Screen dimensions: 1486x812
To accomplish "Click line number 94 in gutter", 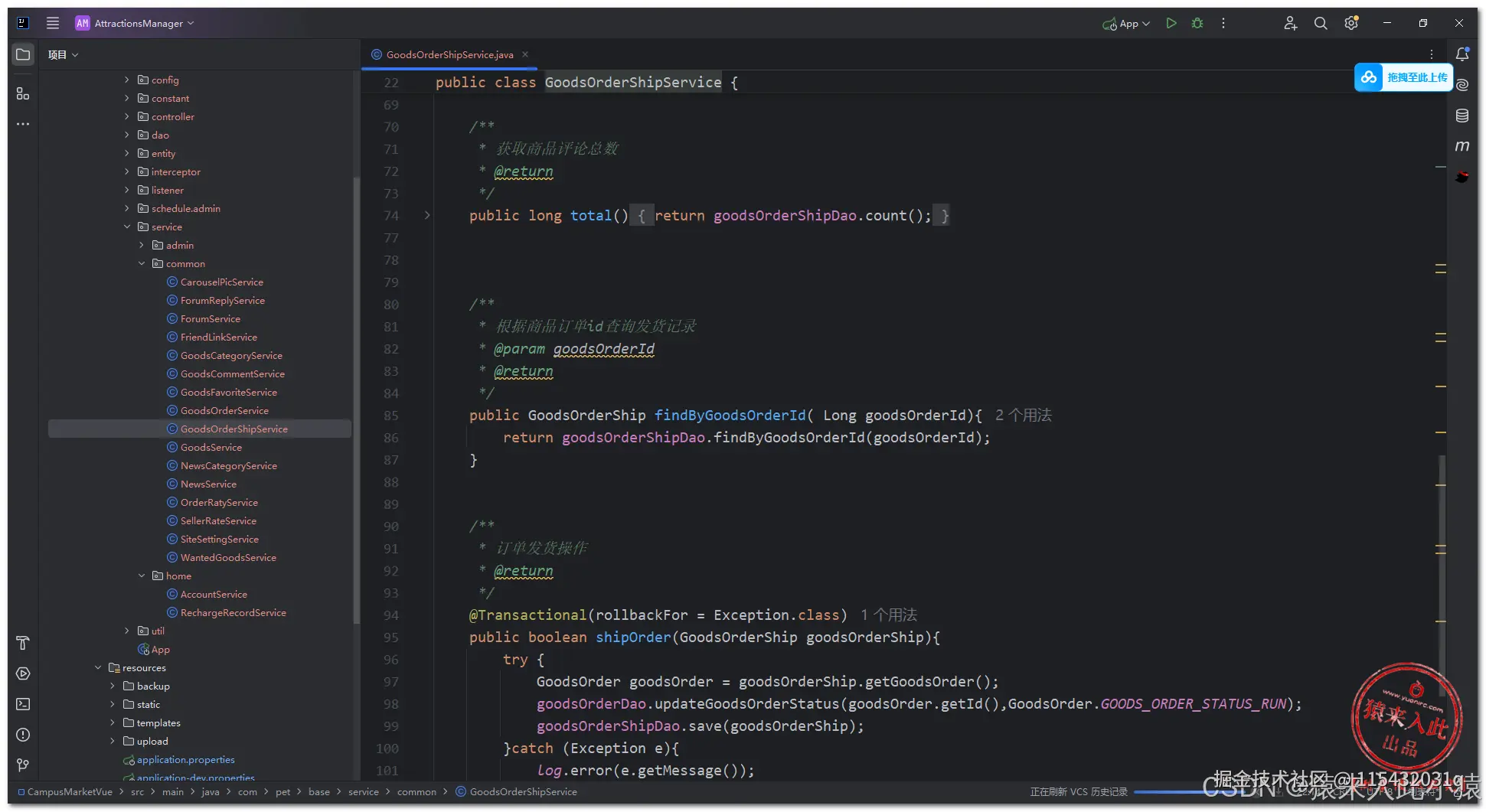I will click(390, 615).
